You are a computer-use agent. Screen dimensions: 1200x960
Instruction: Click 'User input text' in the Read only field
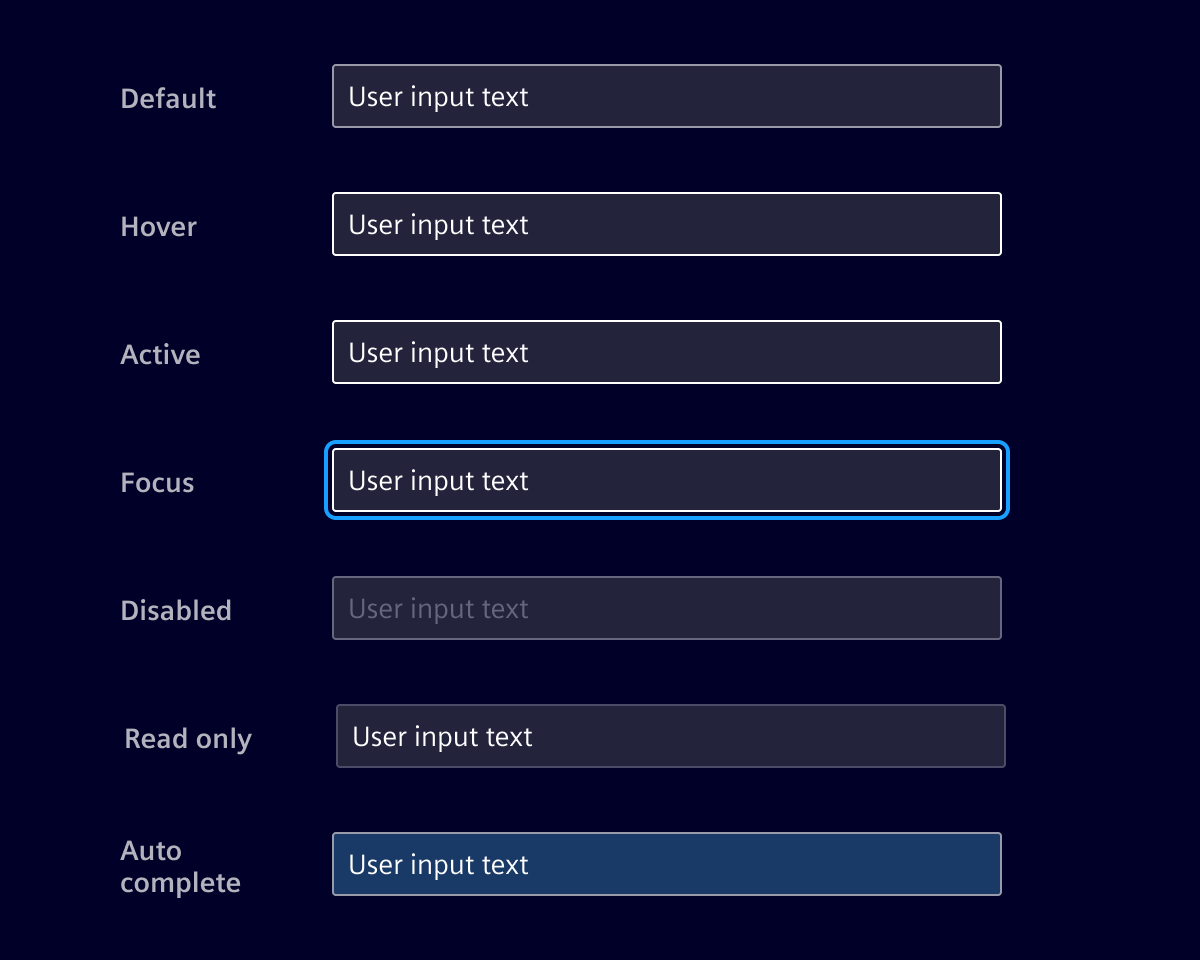coord(441,736)
